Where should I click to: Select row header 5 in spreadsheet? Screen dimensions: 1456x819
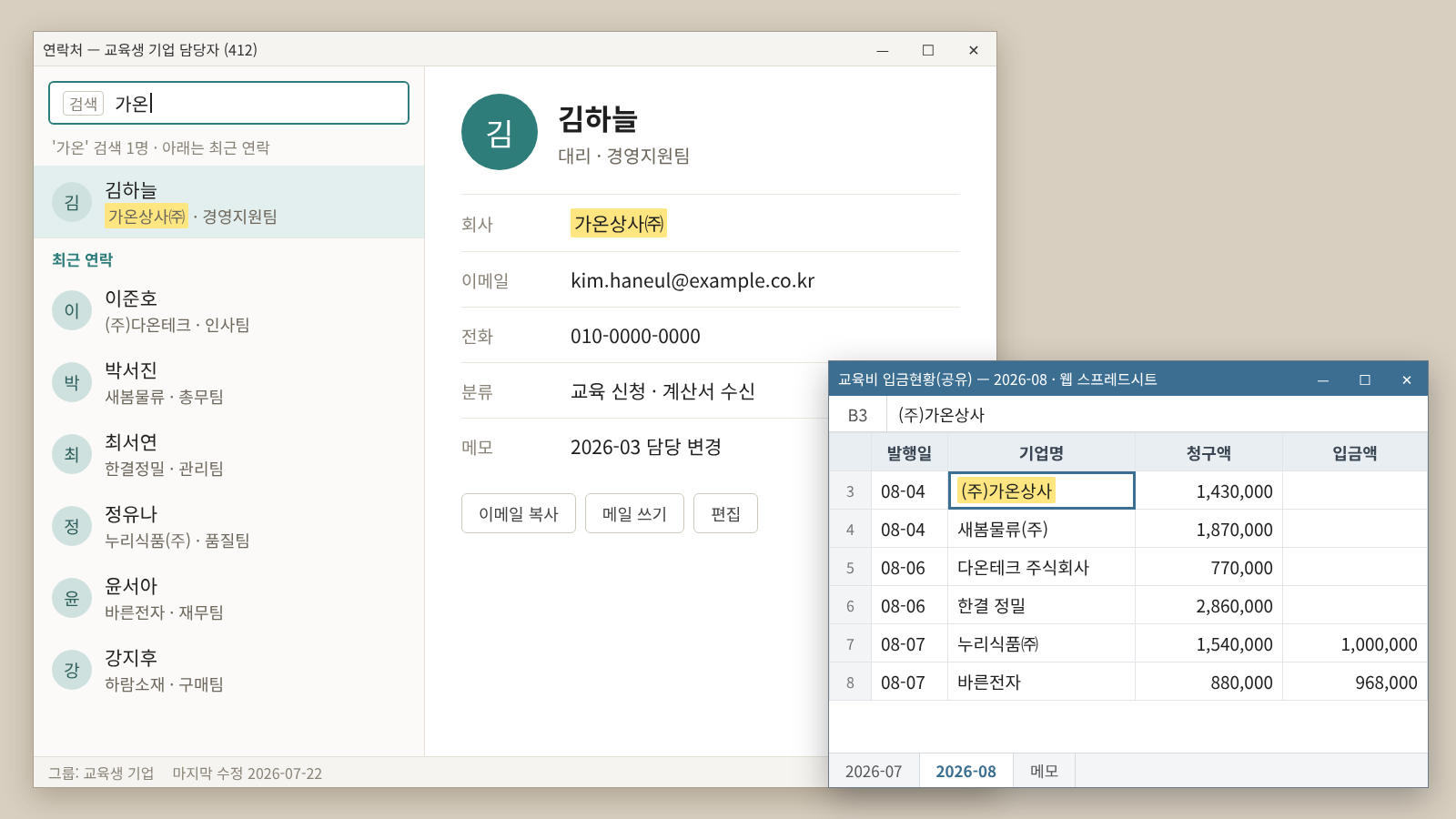pyautogui.click(x=850, y=568)
